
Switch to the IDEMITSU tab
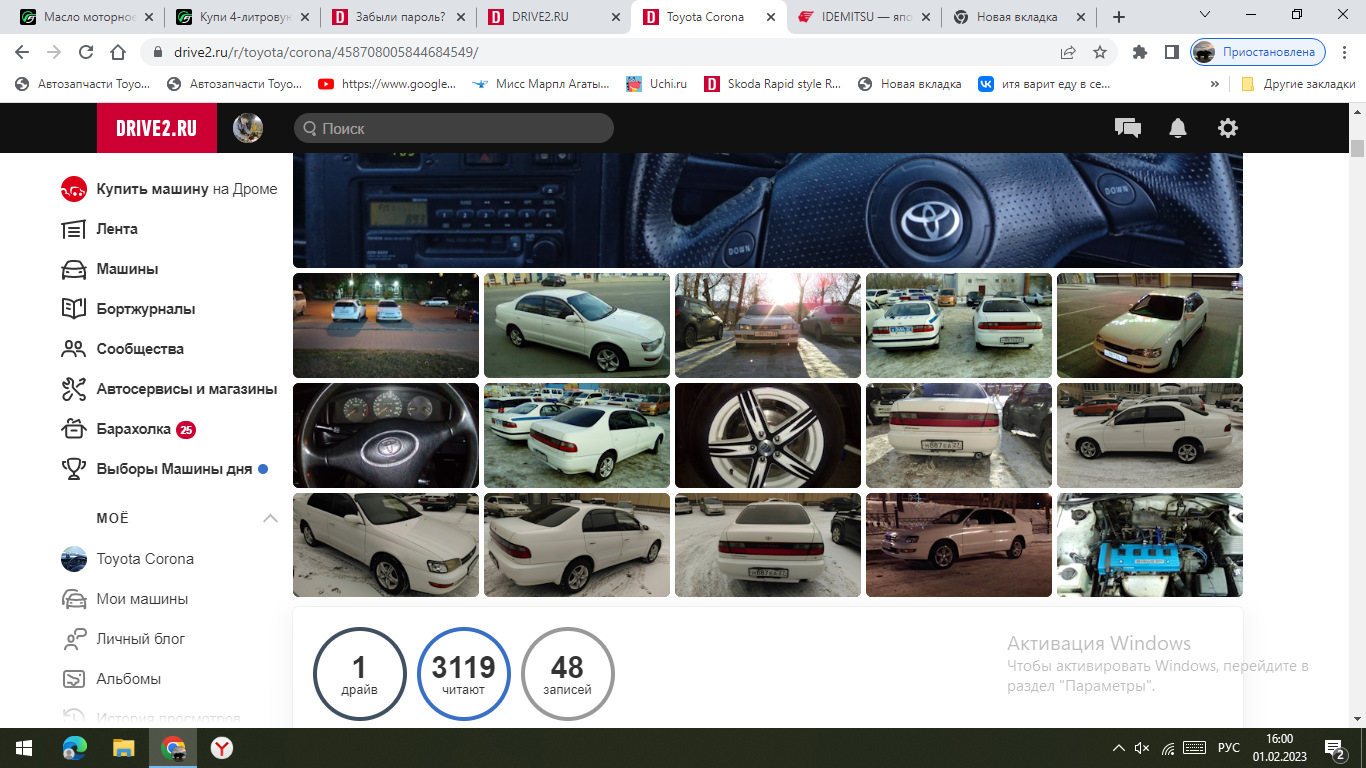[x=864, y=17]
